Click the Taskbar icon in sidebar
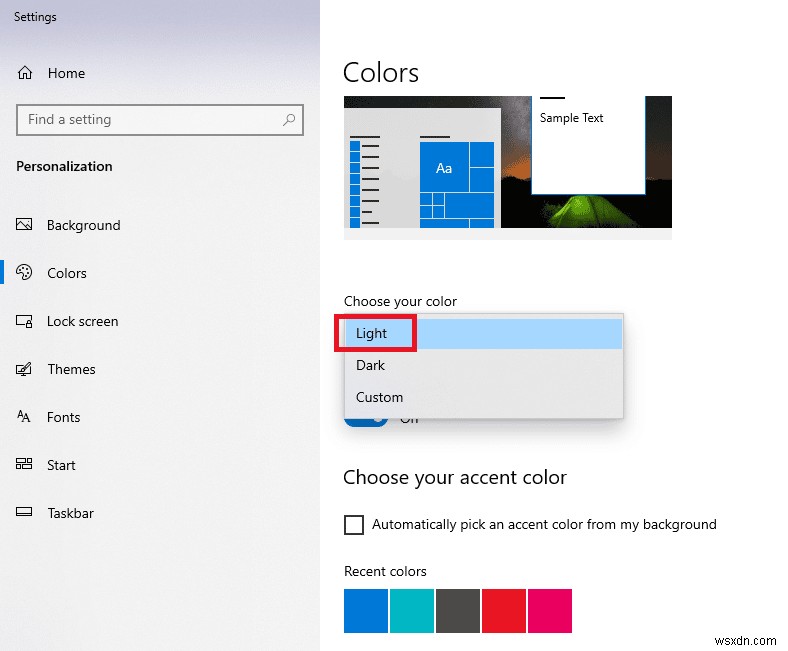 pos(24,512)
